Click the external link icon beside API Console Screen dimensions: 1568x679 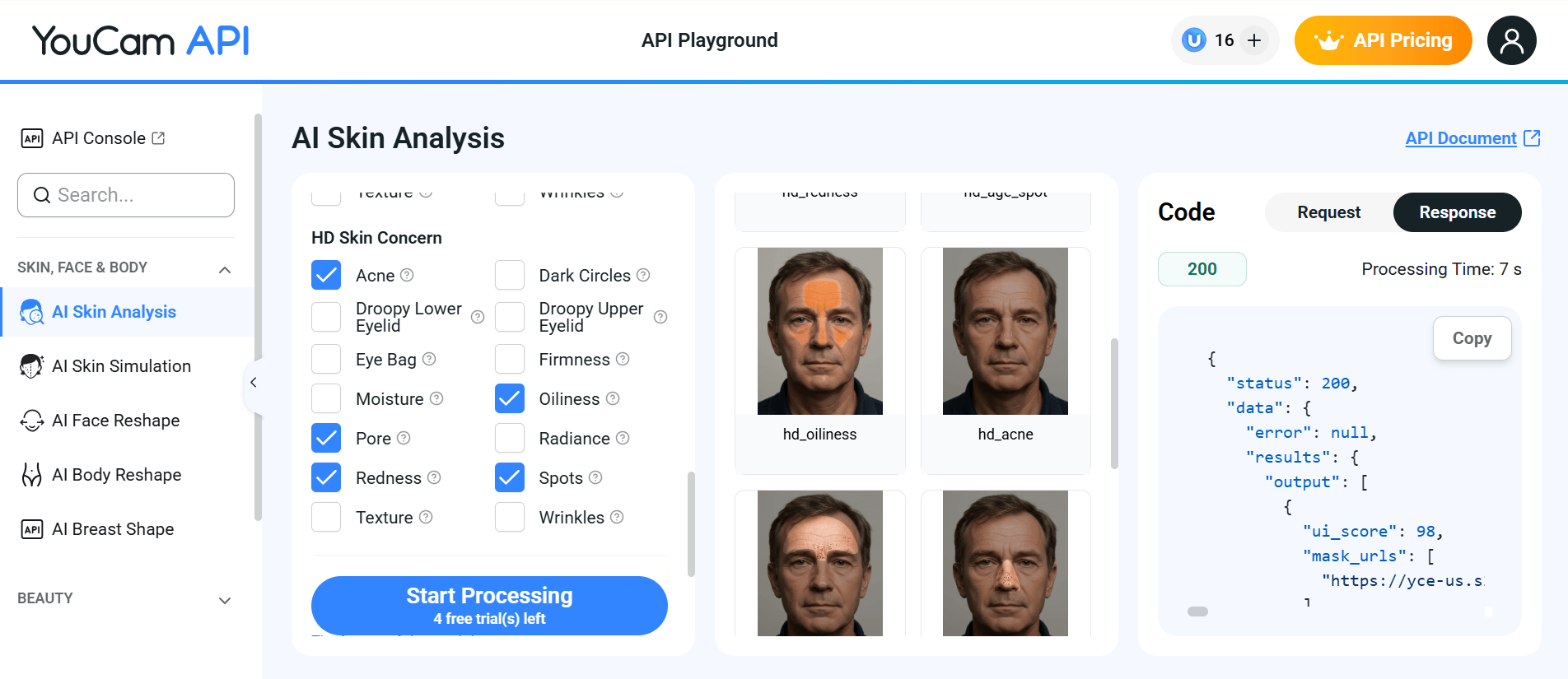click(x=159, y=138)
